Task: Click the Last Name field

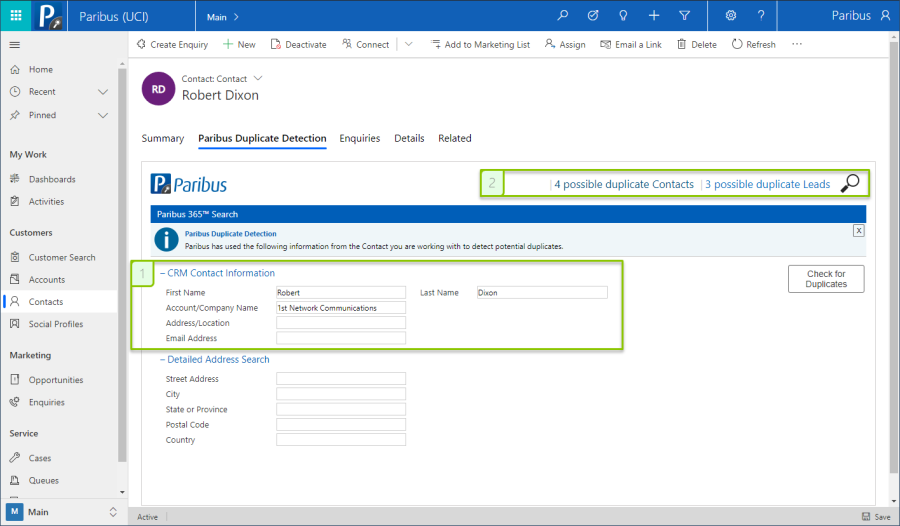Action: pyautogui.click(x=542, y=292)
